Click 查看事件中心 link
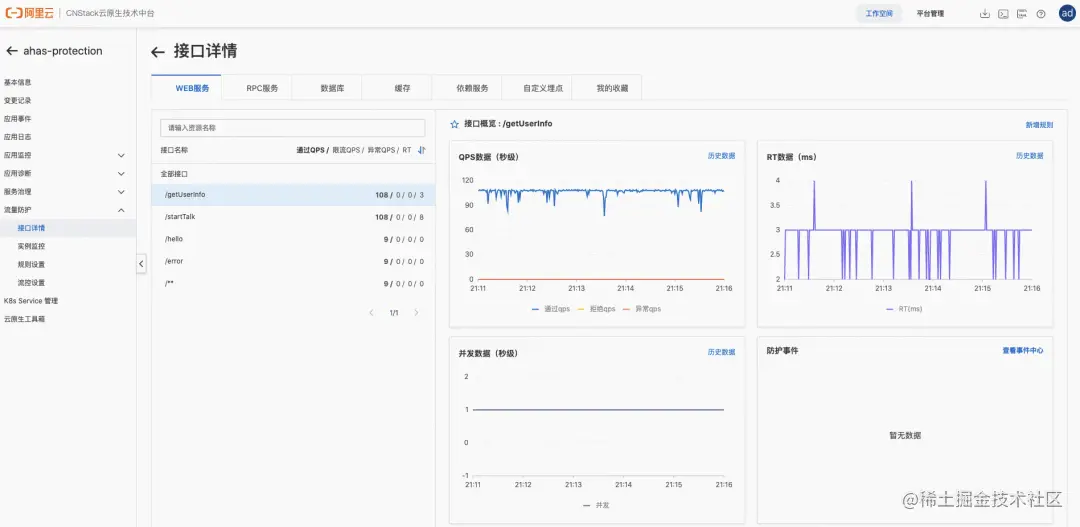Screen dimensions: 1080x527 1023,351
